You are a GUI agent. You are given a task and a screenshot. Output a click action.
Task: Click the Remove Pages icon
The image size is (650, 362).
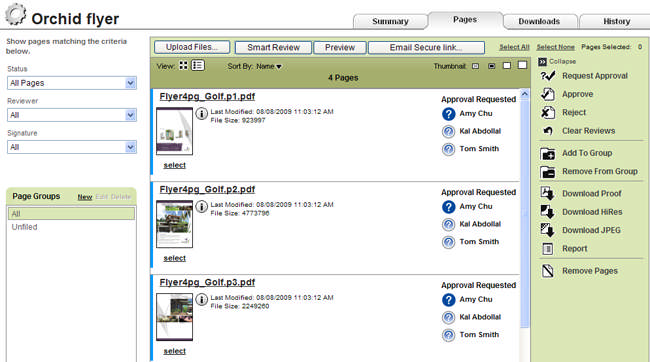tap(548, 271)
